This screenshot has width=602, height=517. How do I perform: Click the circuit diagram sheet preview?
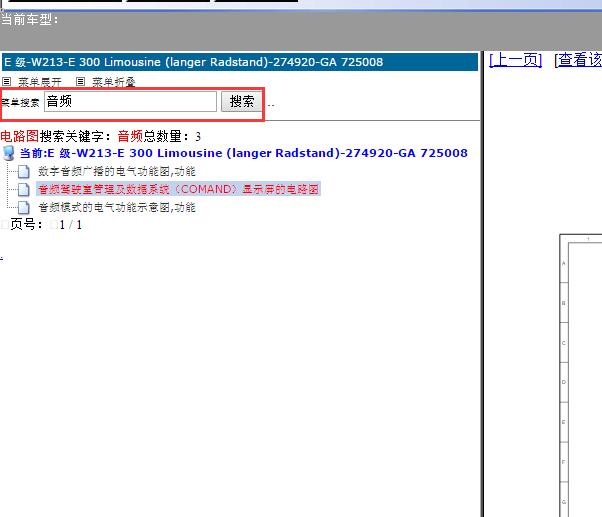tap(580, 375)
